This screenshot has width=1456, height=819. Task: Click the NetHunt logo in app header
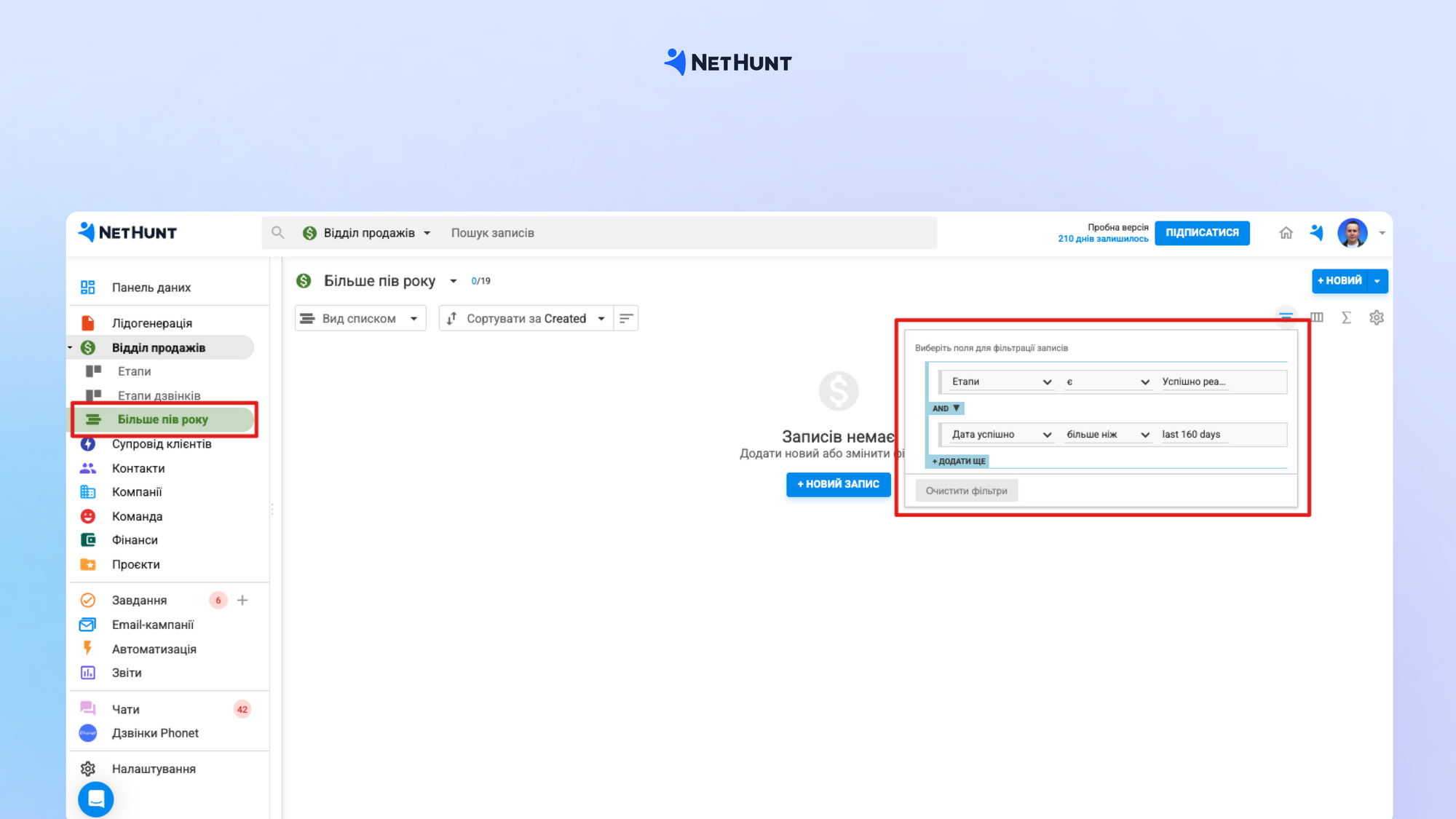point(127,232)
